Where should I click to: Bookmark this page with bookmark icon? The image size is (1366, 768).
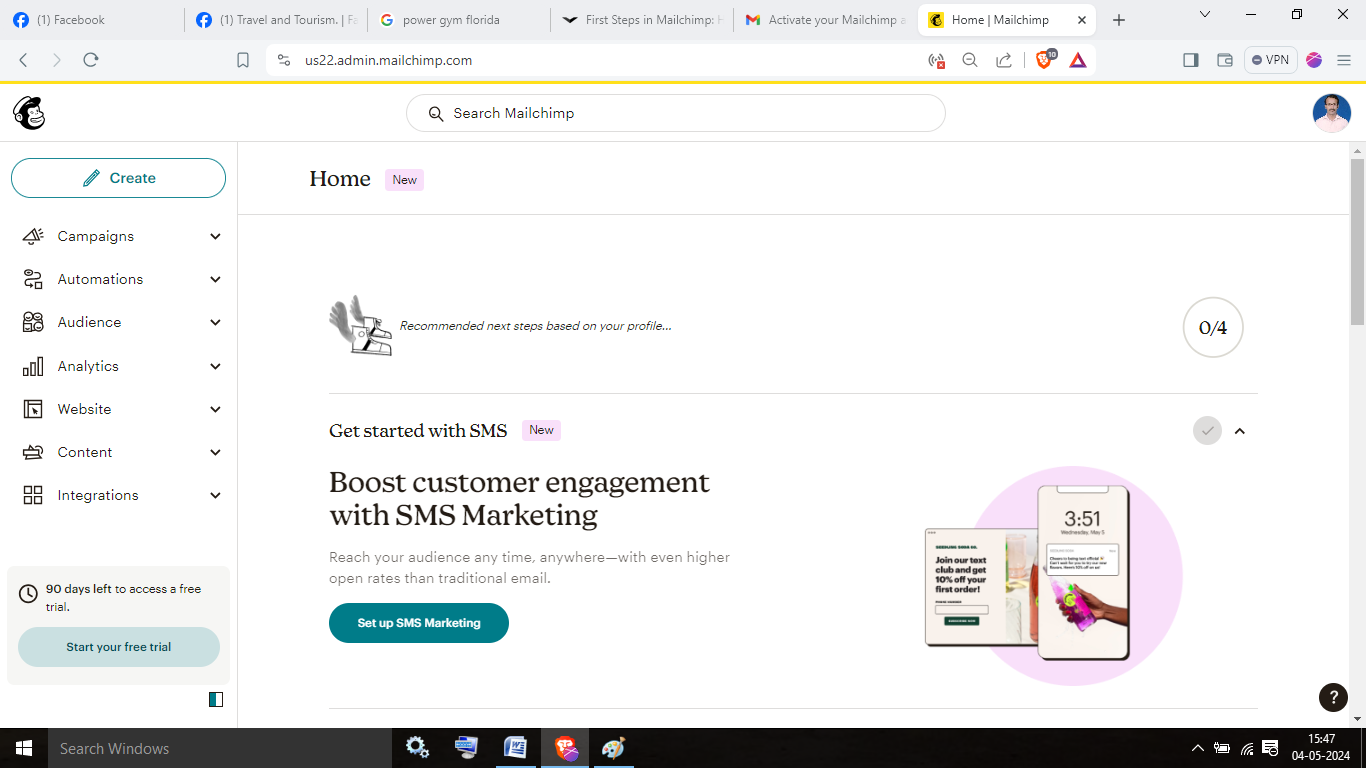243,60
